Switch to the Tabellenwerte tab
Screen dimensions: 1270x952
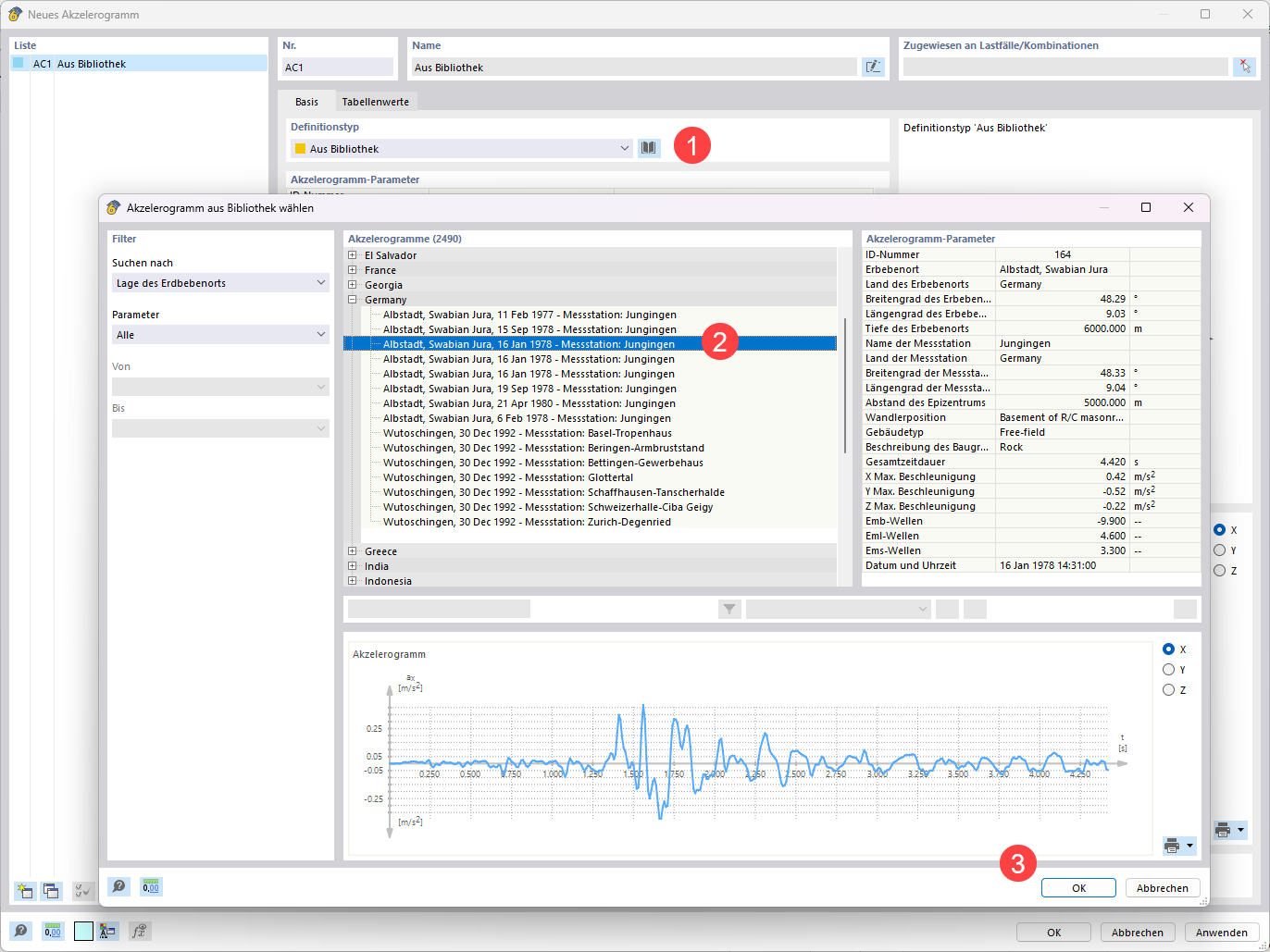[375, 102]
